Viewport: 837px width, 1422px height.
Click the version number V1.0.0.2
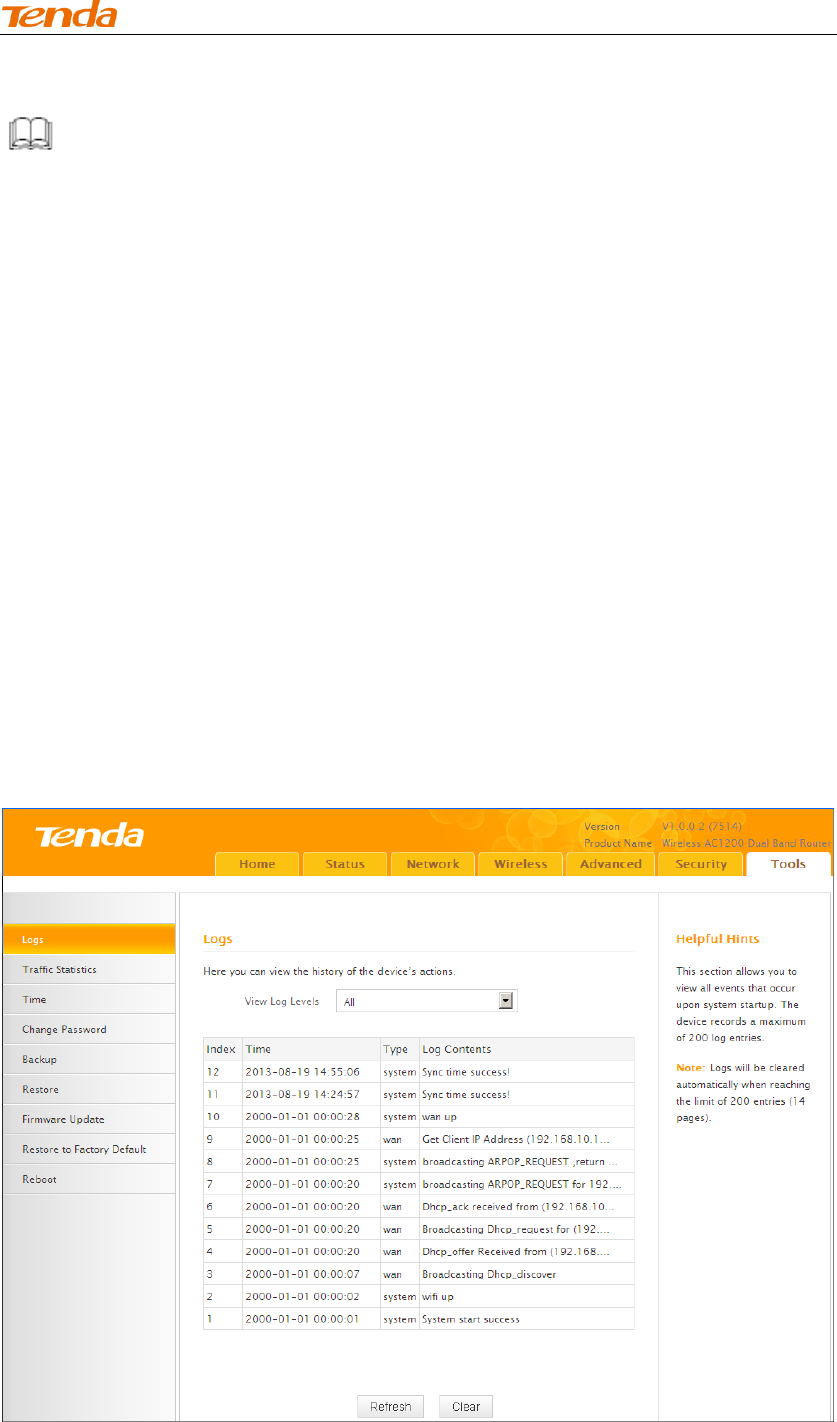coord(701,827)
